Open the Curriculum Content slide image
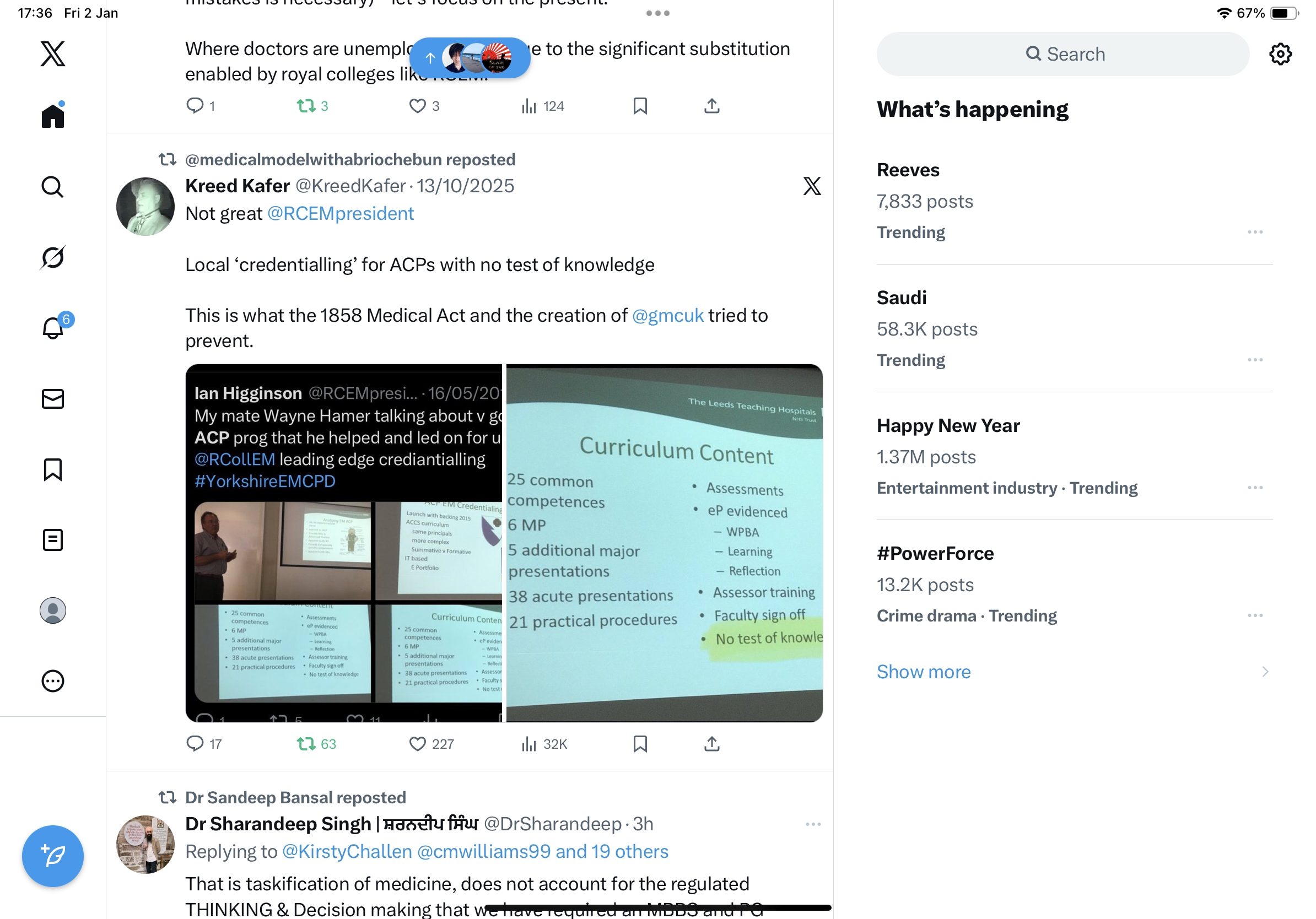This screenshot has height=919, width=1316. (664, 543)
